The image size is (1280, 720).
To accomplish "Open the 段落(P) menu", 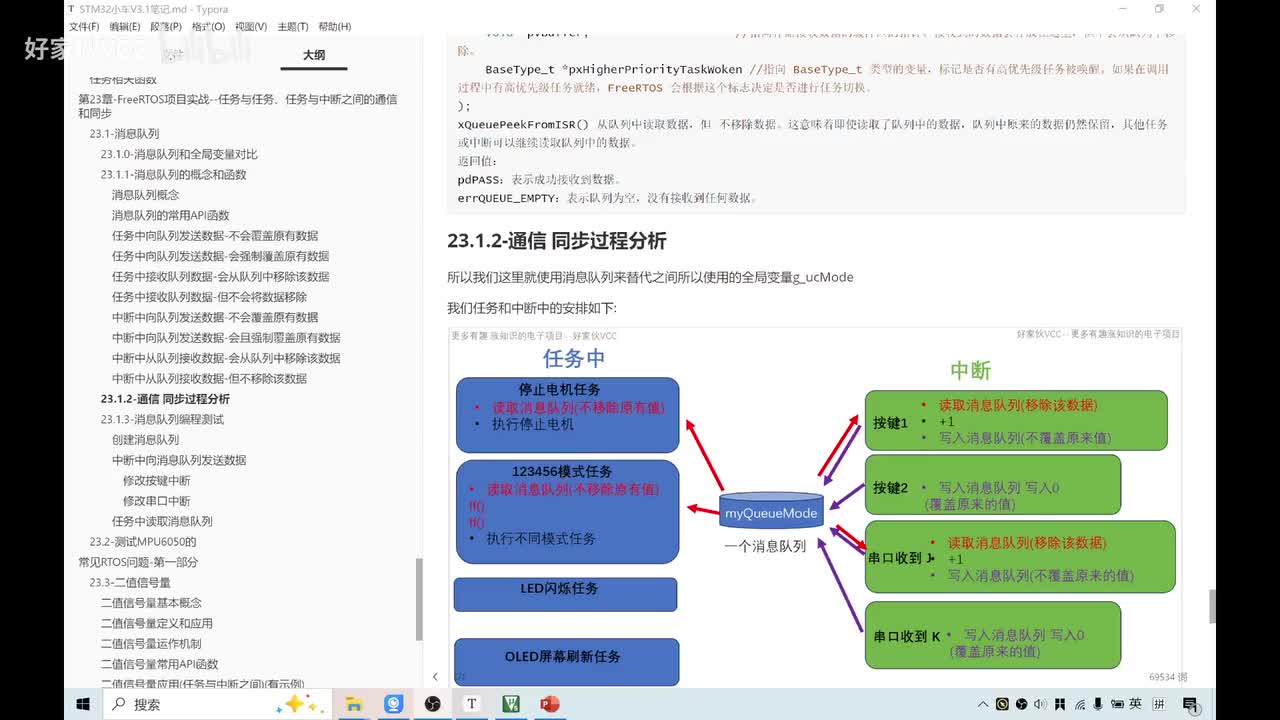I will pos(166,26).
